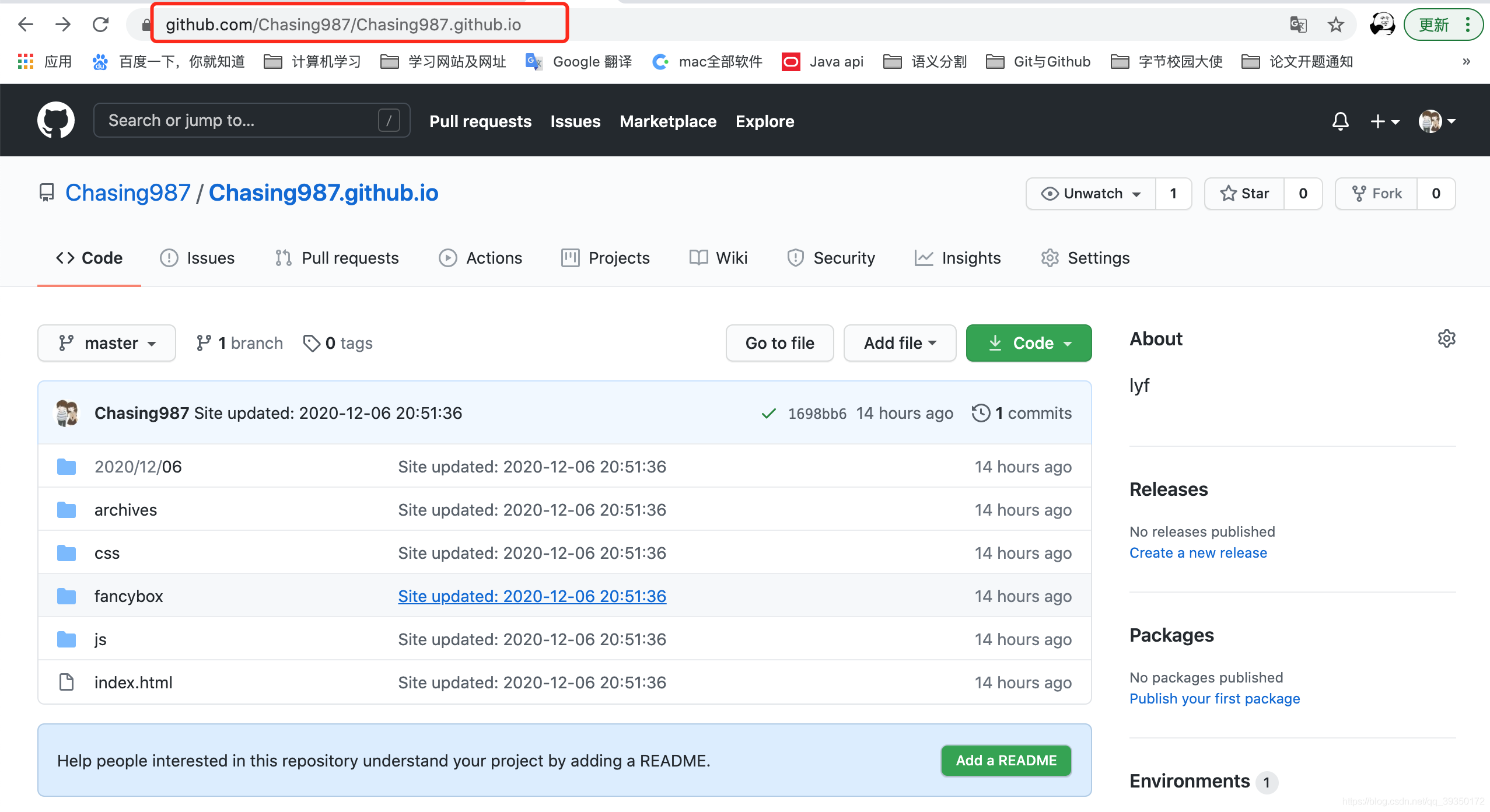Switch to the Security tab
Screen dimensions: 1490x812
tap(831, 258)
